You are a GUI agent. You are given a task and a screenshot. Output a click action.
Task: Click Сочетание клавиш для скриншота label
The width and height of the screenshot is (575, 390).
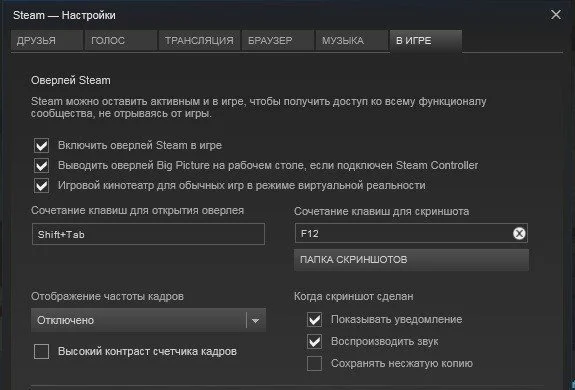pyautogui.click(x=381, y=211)
